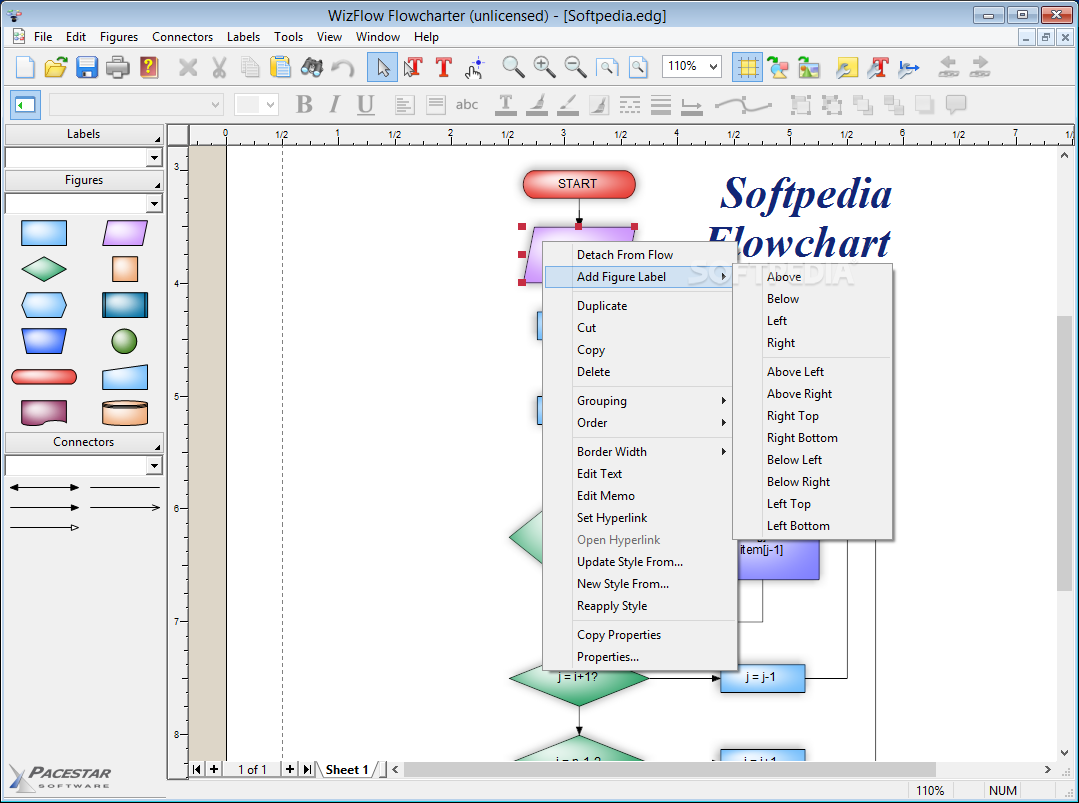Toggle Italic text formatting
The image size is (1079, 803).
pos(334,105)
